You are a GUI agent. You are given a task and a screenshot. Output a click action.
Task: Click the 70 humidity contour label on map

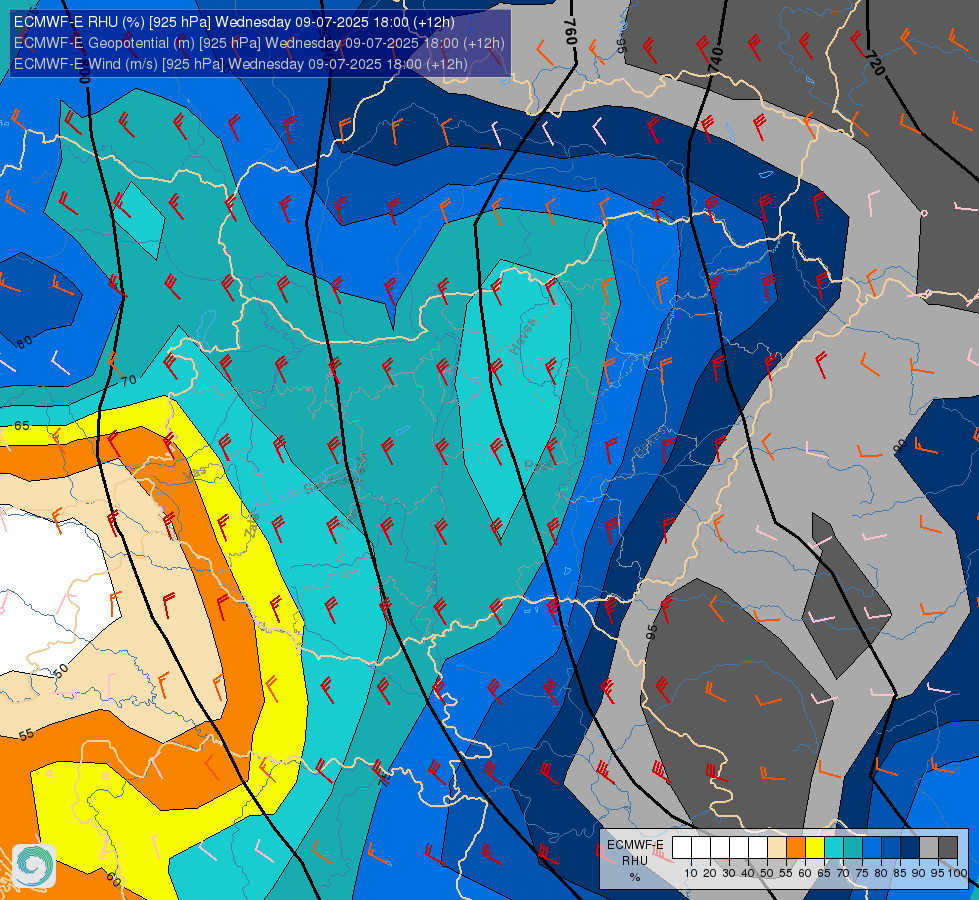129,380
